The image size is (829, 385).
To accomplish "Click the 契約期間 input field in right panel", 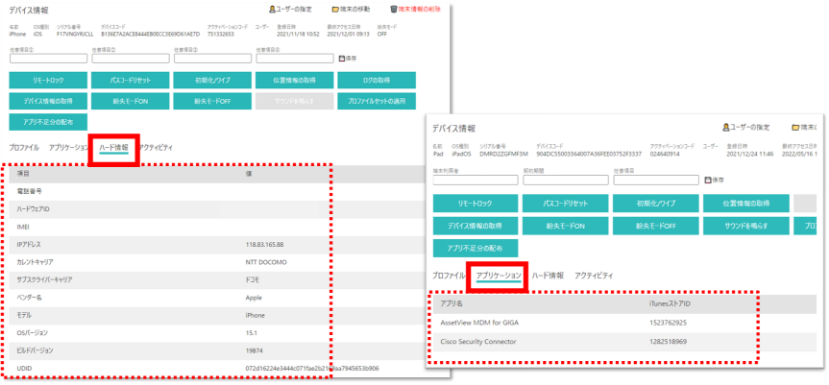I will click(x=566, y=180).
